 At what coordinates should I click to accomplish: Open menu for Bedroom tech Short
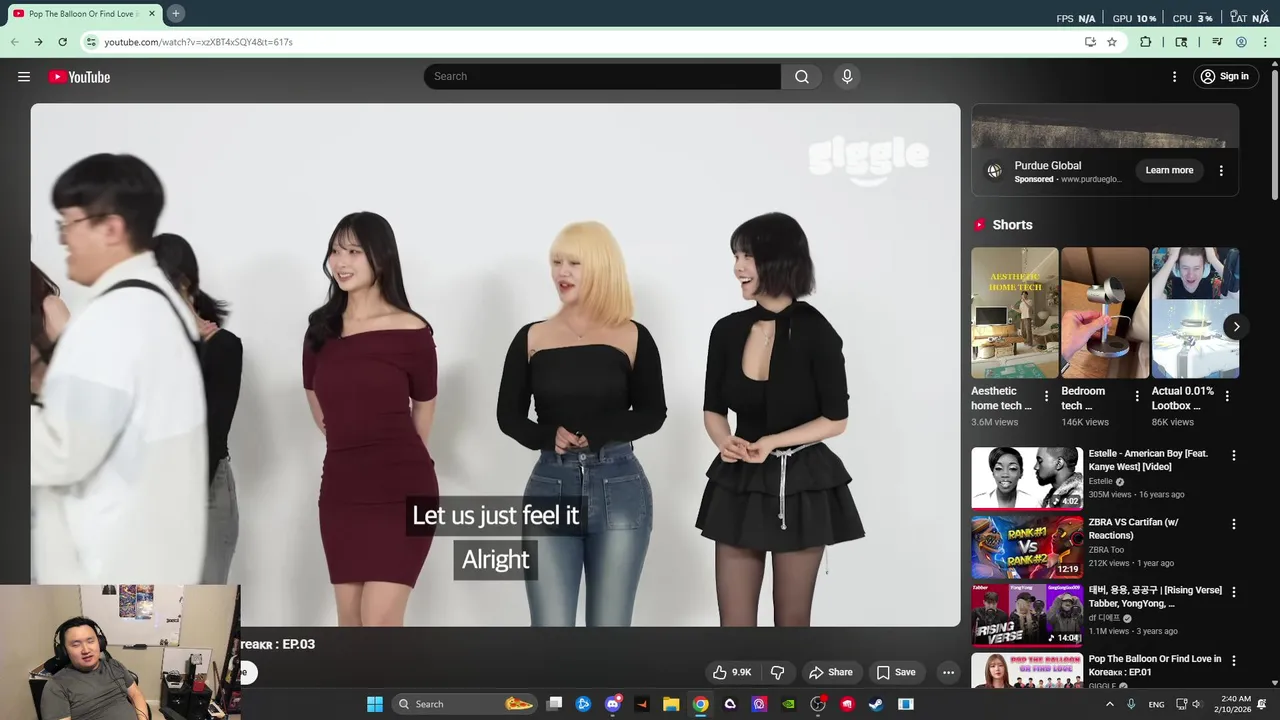(x=1137, y=396)
